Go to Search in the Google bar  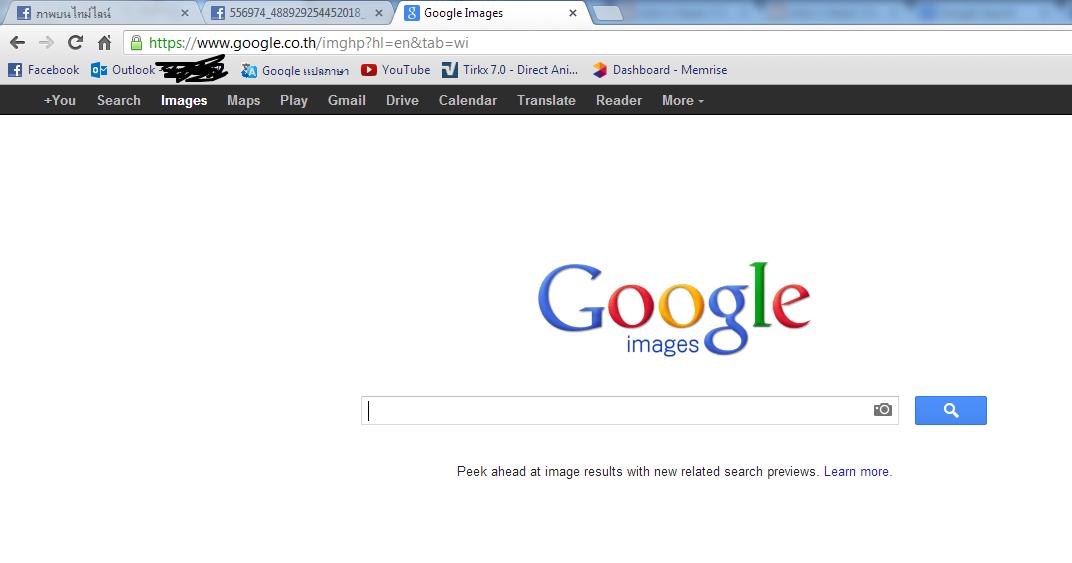pyautogui.click(x=118, y=101)
